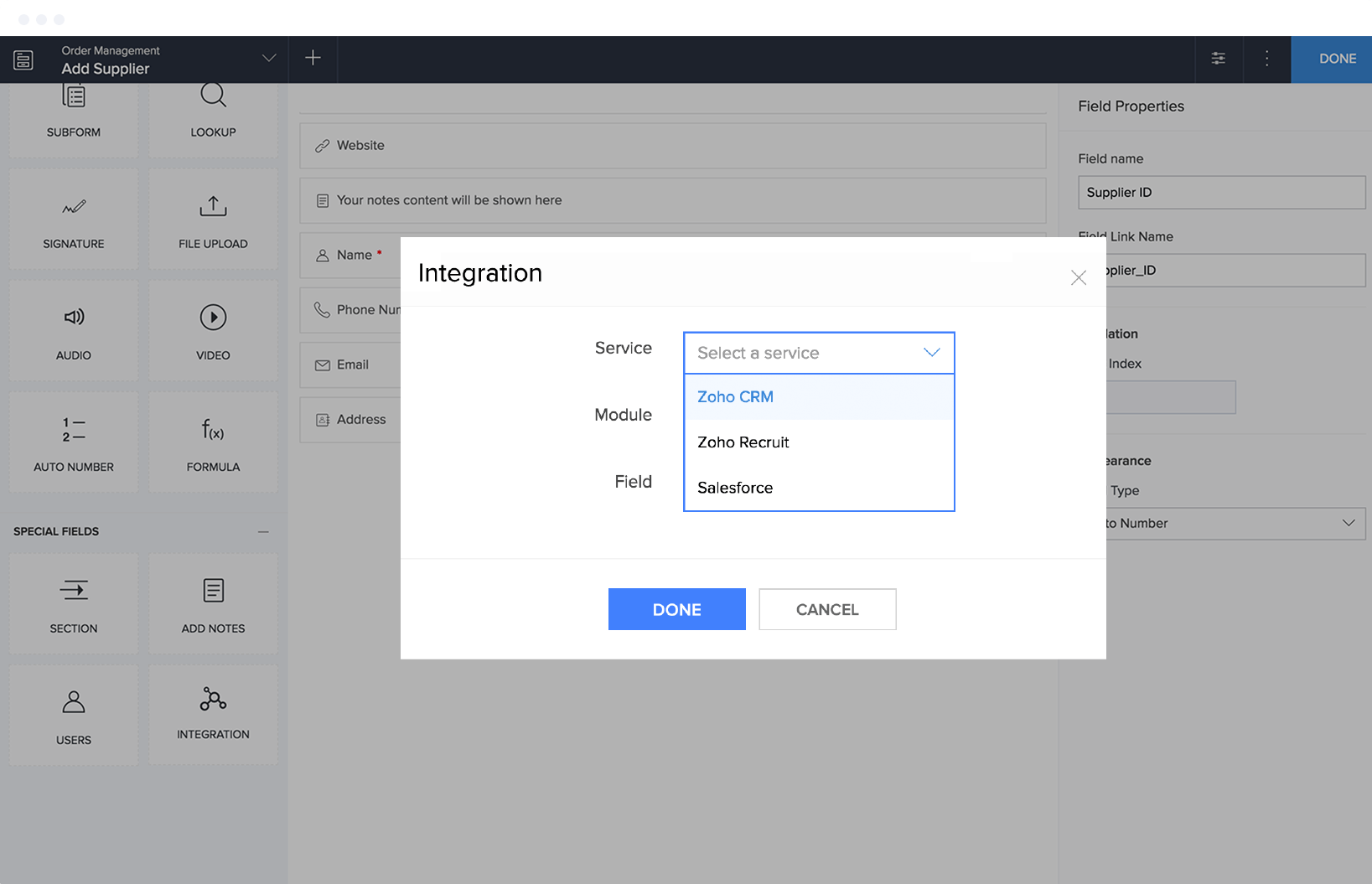The image size is (1372, 884).
Task: Open form settings sliders icon in header
Action: coord(1218,59)
